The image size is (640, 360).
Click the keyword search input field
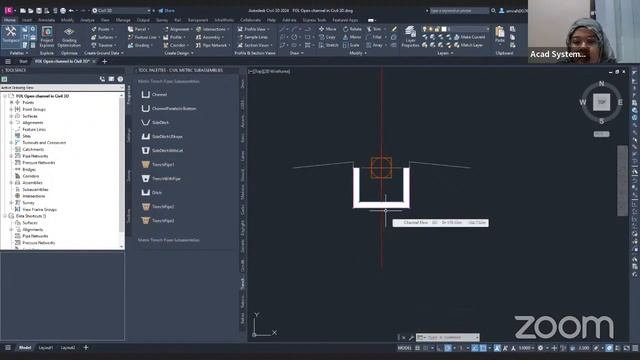tap(459, 11)
